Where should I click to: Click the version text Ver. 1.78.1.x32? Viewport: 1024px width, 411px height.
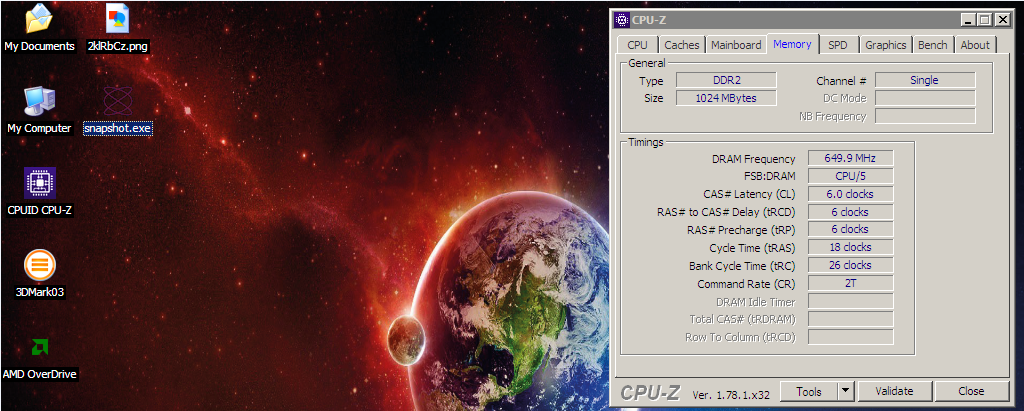pos(731,394)
